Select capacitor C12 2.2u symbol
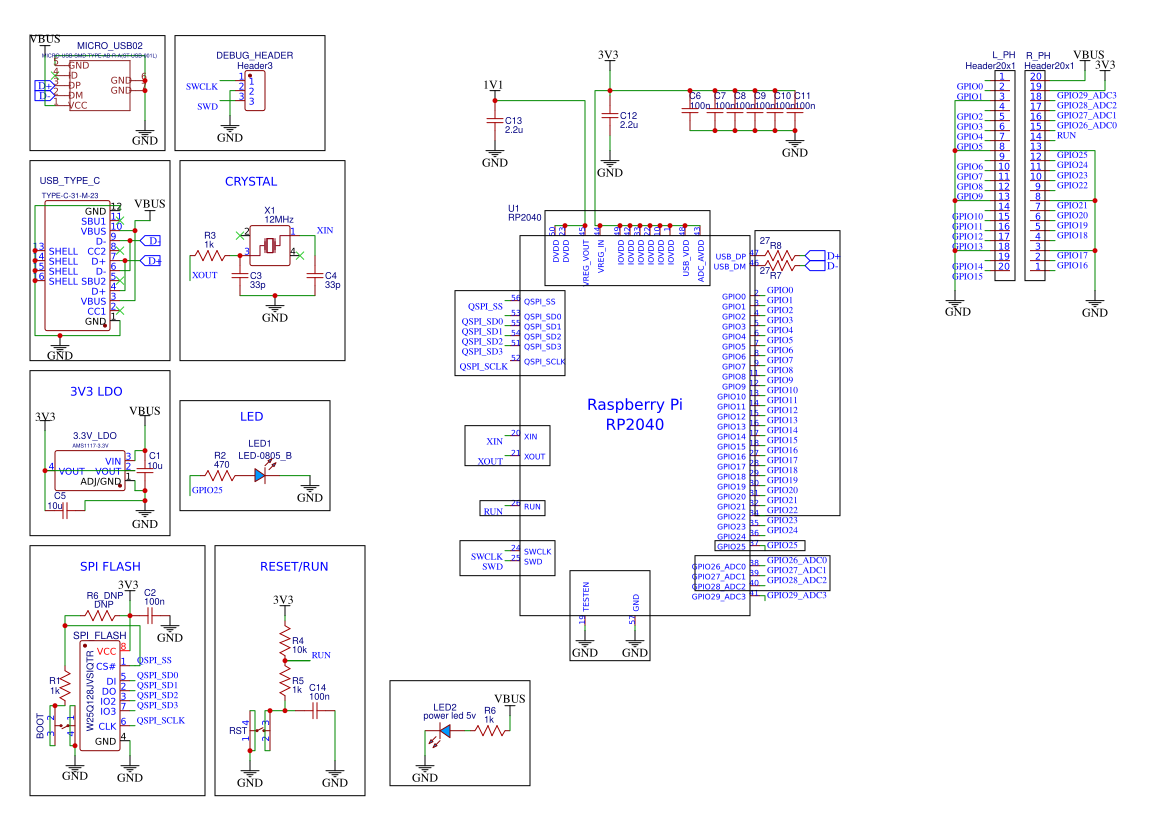 pyautogui.click(x=610, y=116)
